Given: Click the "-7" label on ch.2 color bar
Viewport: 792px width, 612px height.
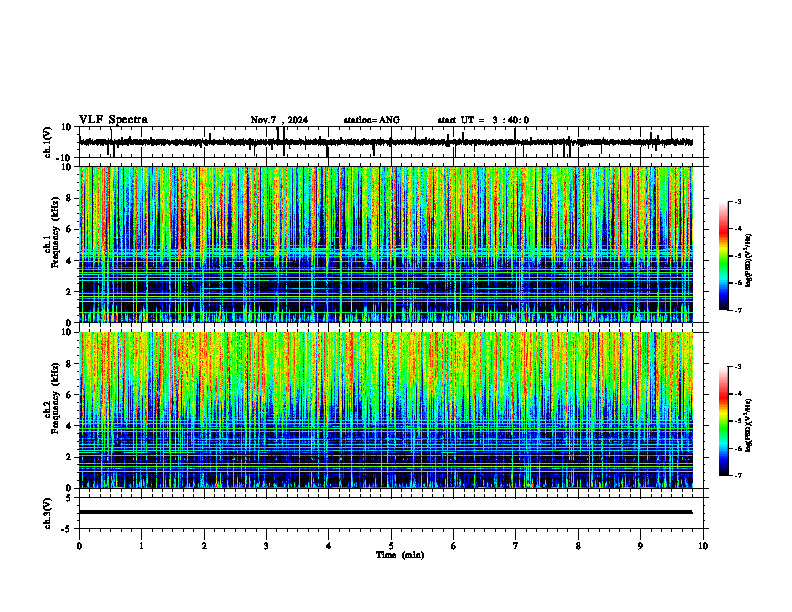Looking at the screenshot, I should [x=738, y=476].
